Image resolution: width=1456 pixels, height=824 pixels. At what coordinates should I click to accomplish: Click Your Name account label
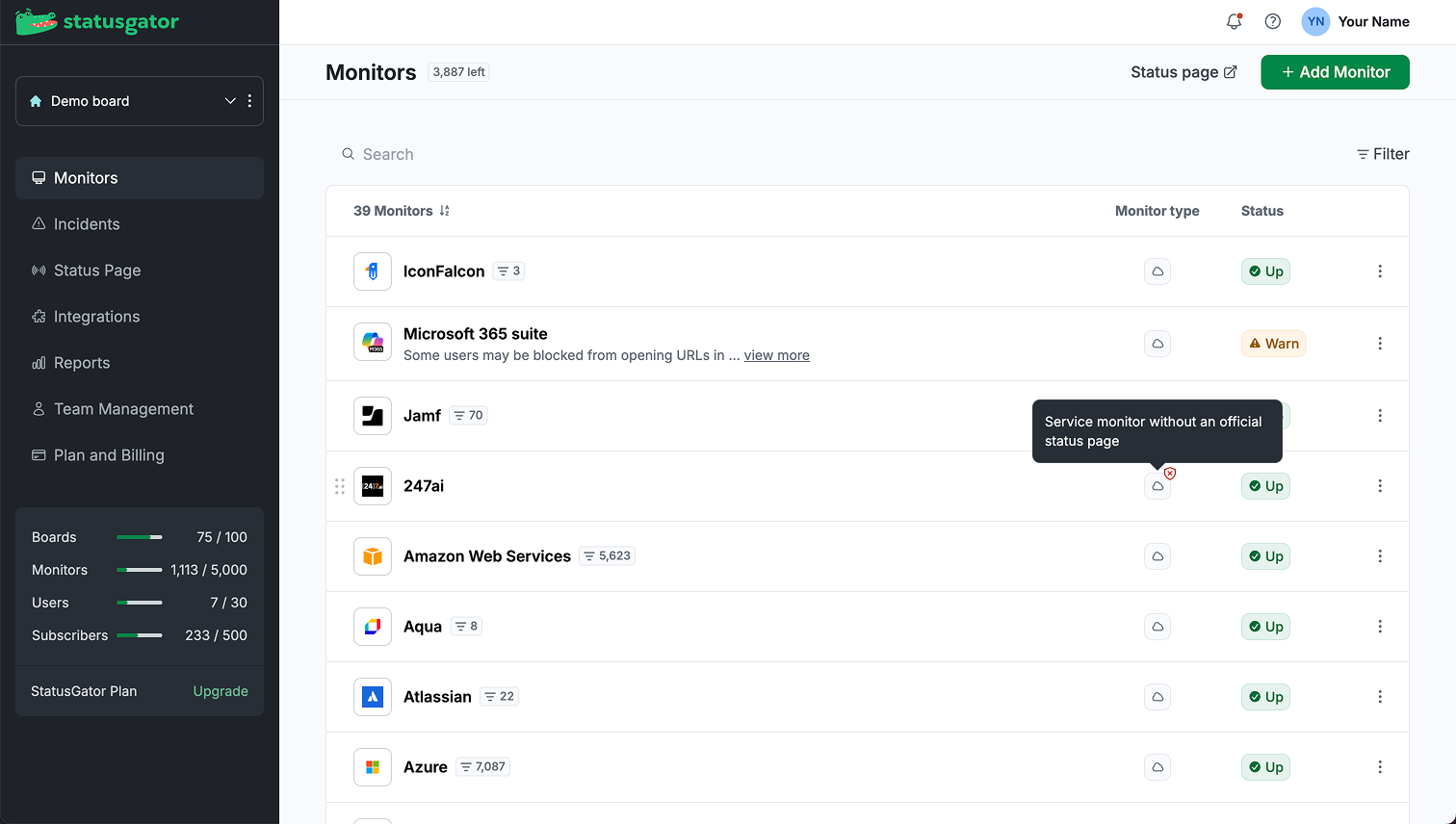(x=1373, y=21)
